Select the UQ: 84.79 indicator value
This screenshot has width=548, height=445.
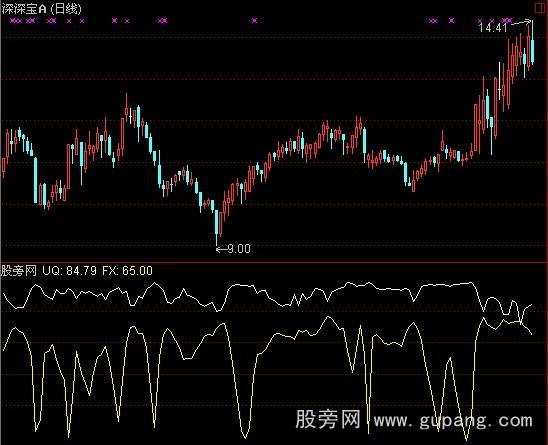[69, 271]
